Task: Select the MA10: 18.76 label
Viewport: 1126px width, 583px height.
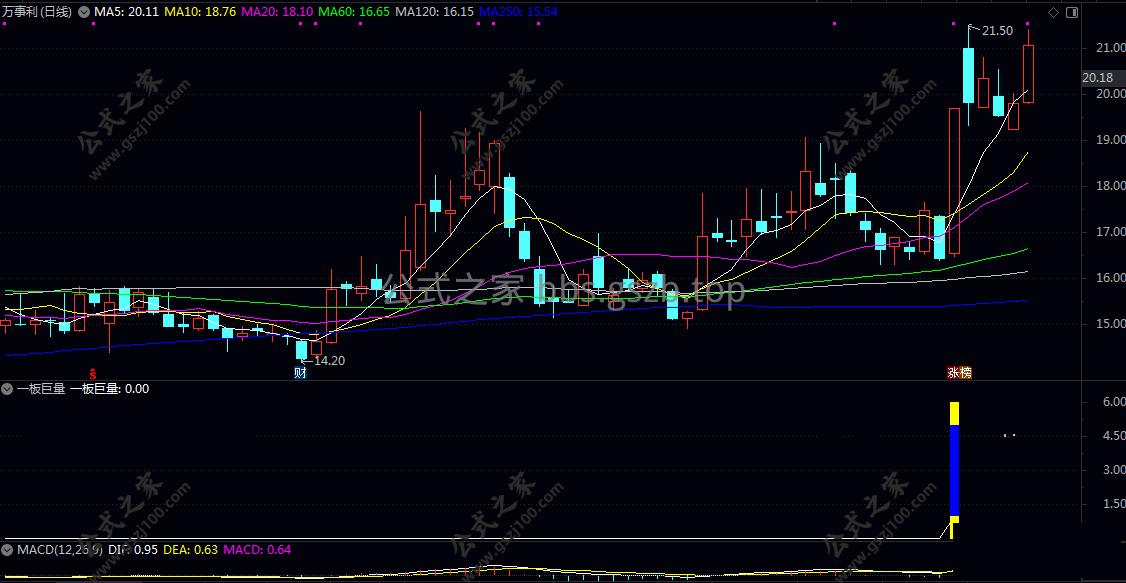Action: coord(200,11)
